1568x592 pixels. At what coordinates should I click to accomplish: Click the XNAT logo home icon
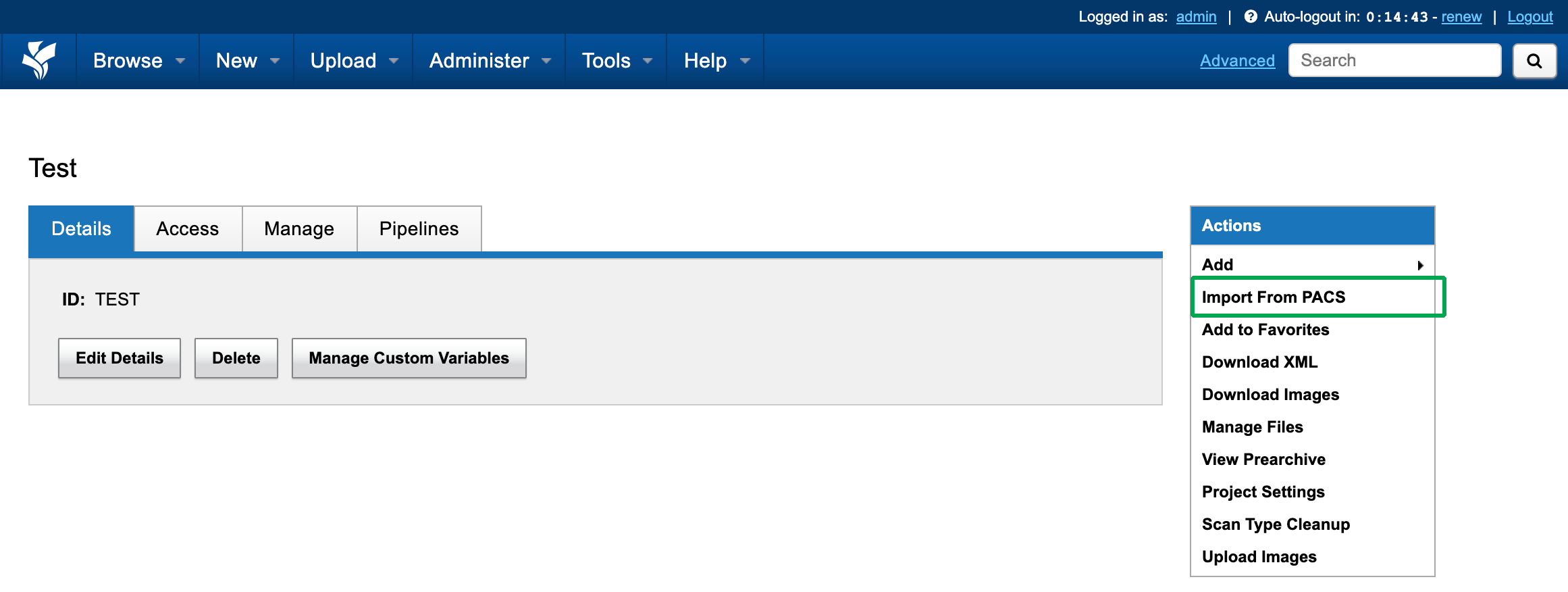[39, 61]
